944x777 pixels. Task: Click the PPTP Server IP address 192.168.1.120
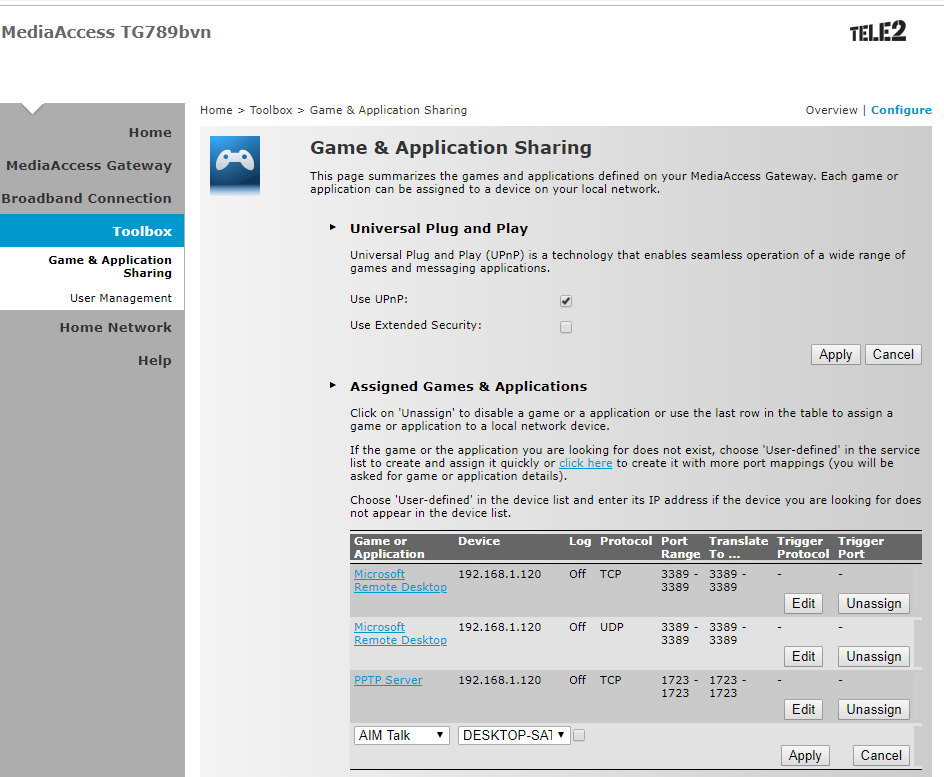(x=500, y=680)
